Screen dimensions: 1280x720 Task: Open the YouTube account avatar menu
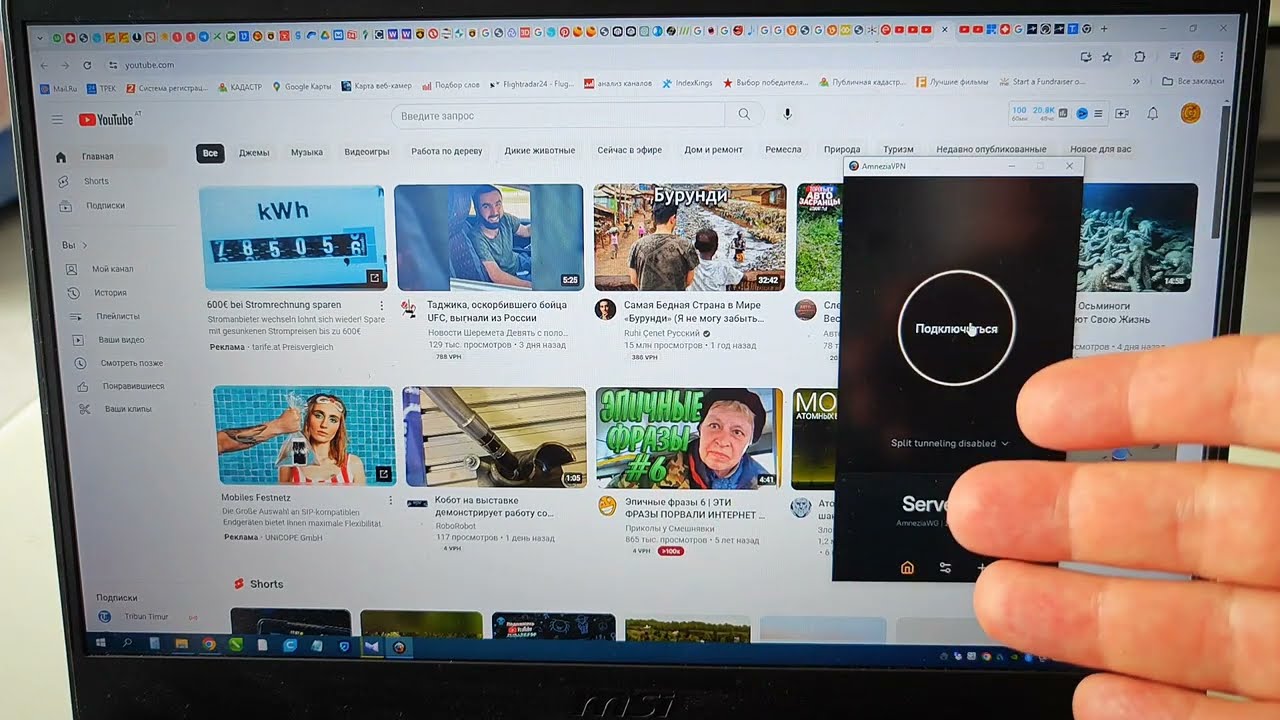pos(1190,113)
